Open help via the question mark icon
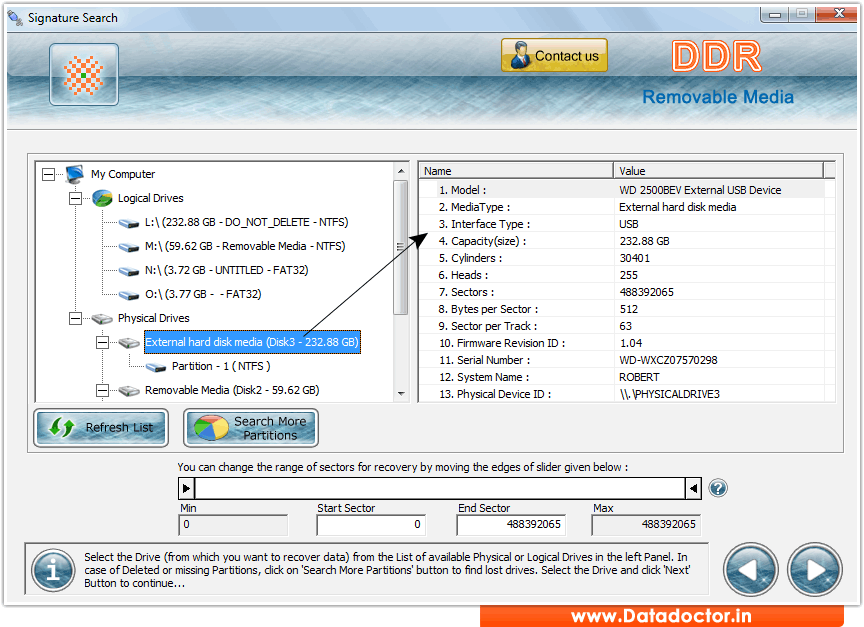The width and height of the screenshot is (864, 627). click(x=718, y=488)
